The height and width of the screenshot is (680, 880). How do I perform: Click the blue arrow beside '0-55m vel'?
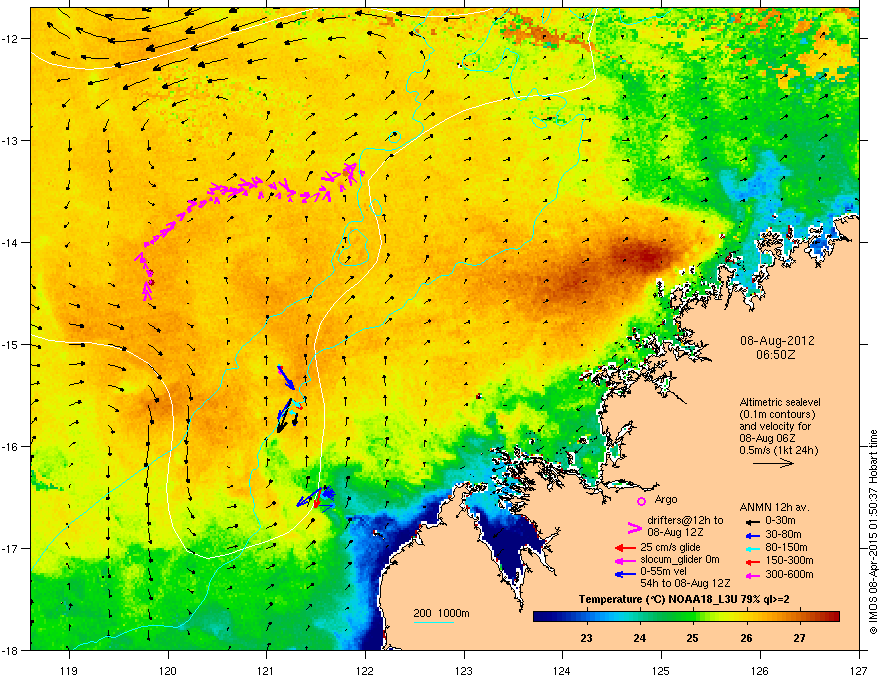tap(626, 574)
